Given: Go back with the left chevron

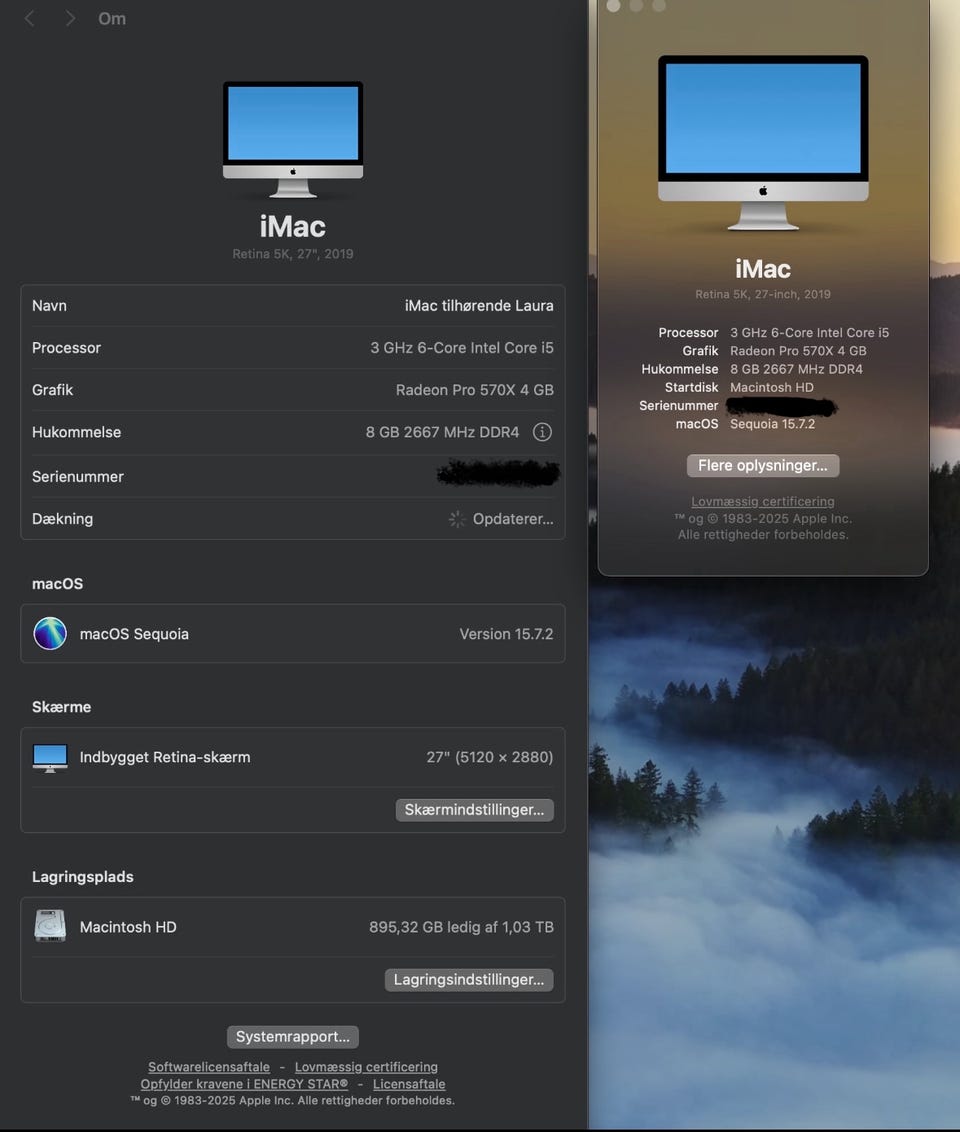Looking at the screenshot, I should [x=30, y=19].
